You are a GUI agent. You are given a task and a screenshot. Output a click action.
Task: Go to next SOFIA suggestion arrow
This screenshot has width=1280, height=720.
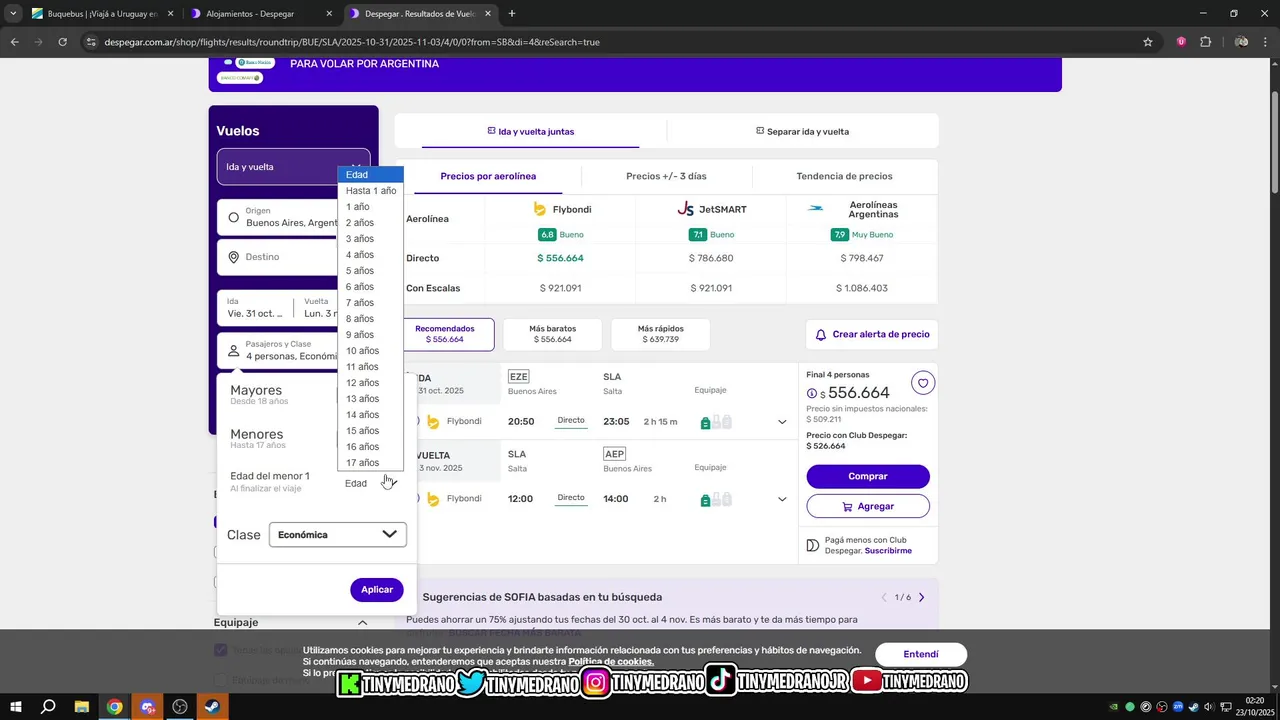[x=921, y=597]
